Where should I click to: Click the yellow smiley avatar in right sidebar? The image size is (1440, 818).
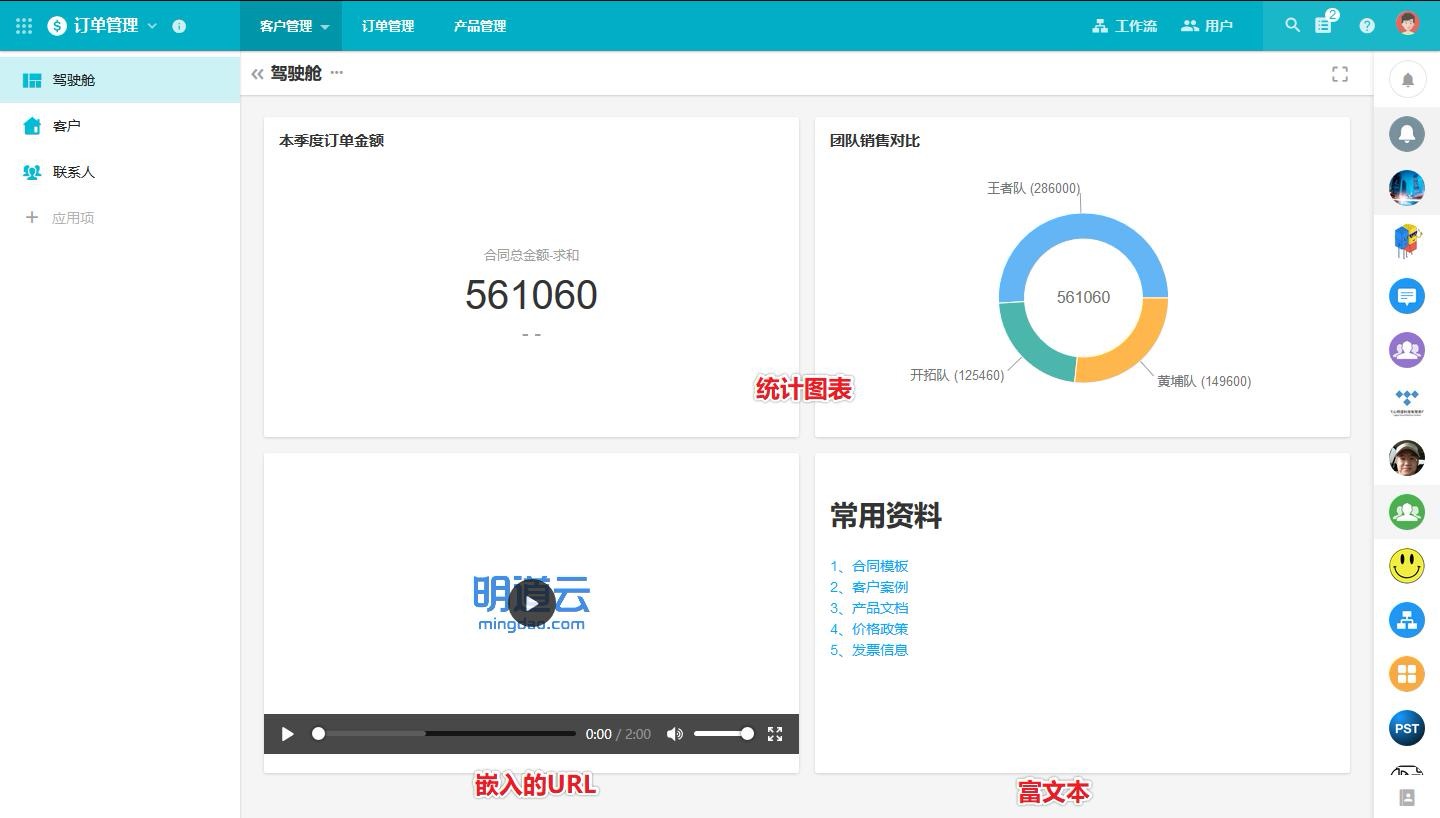click(x=1406, y=565)
